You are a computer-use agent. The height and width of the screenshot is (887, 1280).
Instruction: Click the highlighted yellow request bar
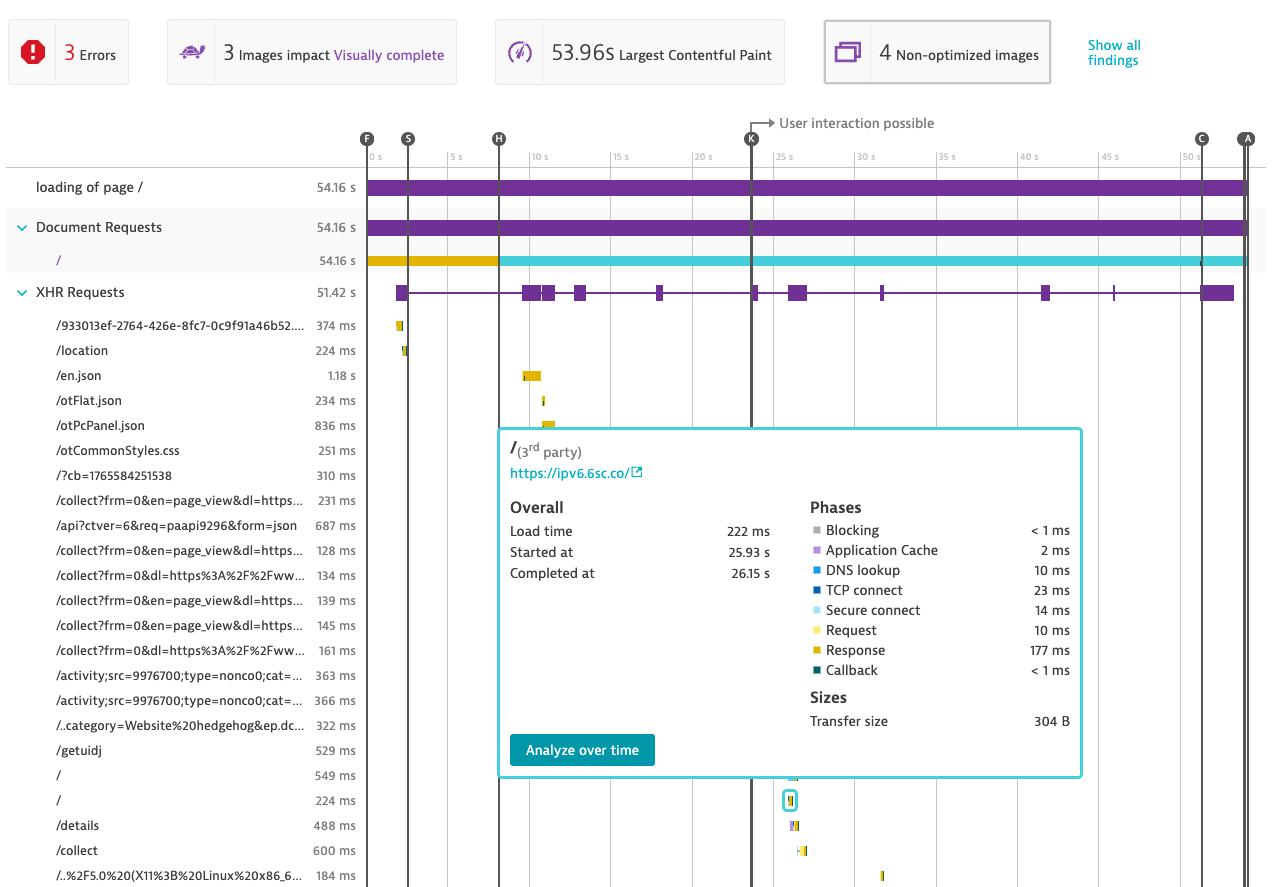click(x=790, y=800)
